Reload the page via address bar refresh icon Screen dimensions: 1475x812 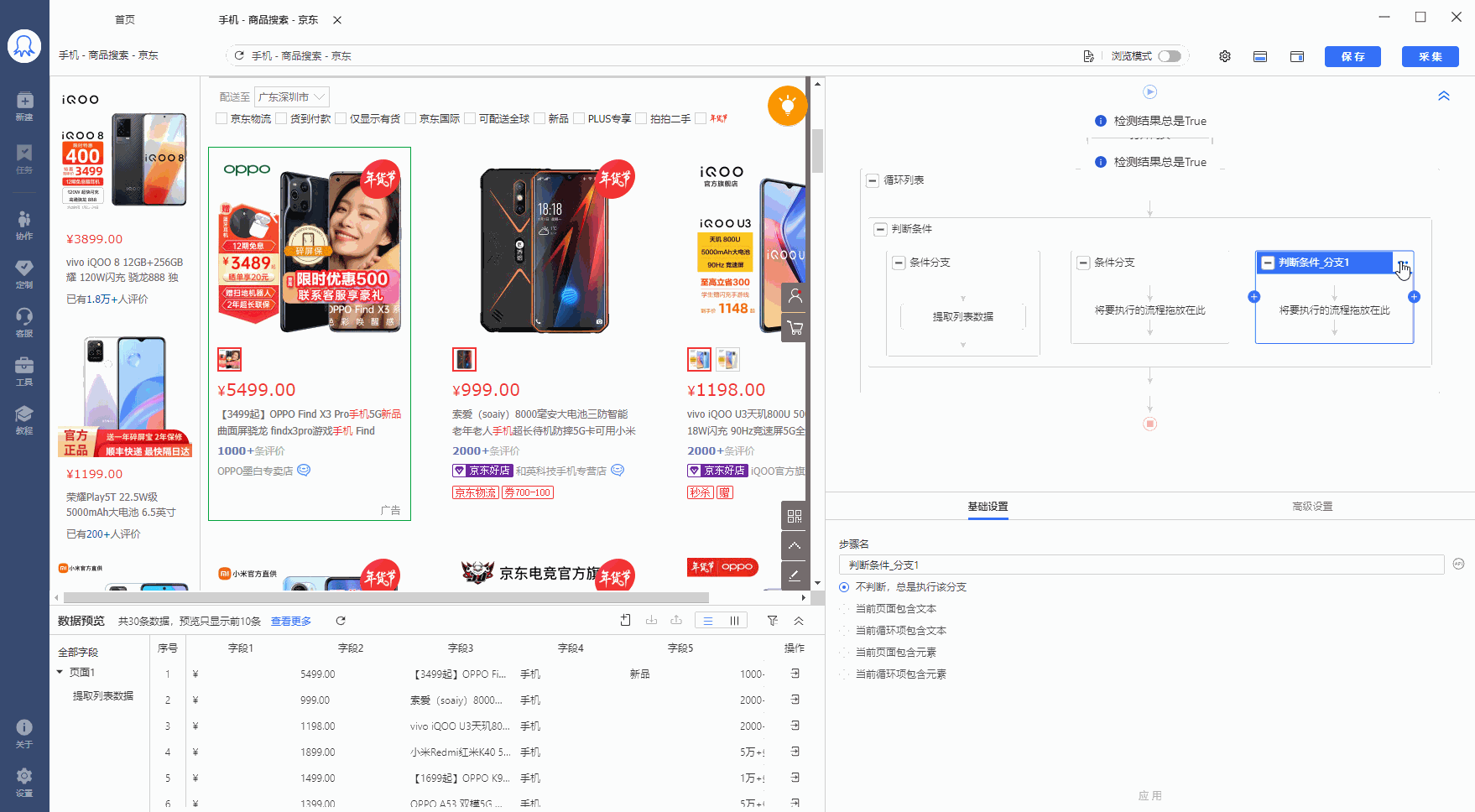pos(239,55)
